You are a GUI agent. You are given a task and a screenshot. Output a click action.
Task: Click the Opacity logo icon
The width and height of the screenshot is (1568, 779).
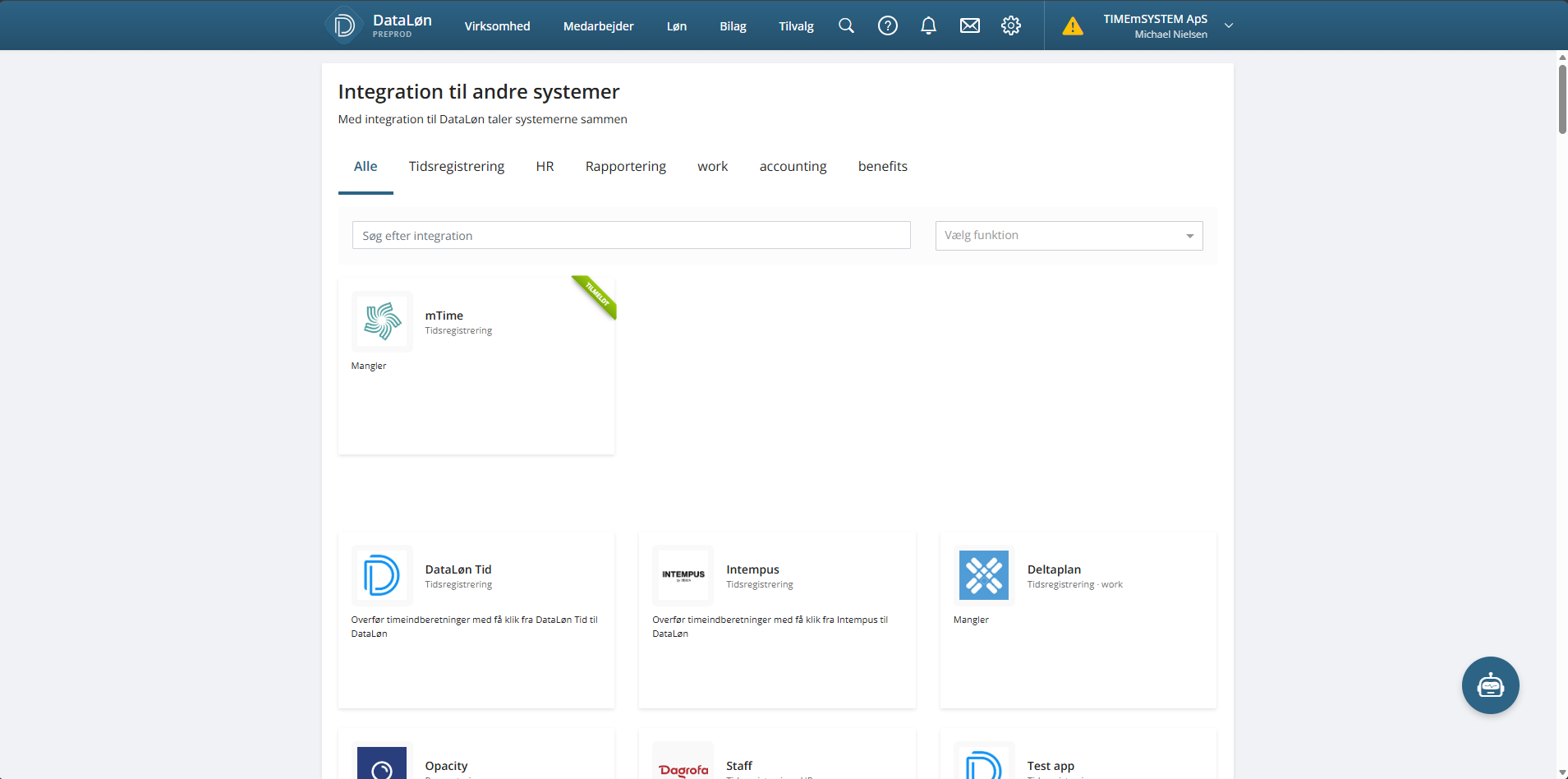point(382,762)
